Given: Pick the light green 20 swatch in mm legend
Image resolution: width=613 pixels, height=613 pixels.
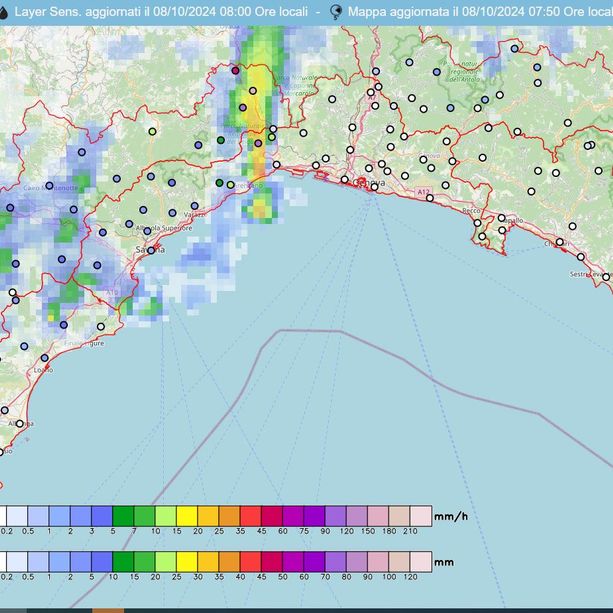Looking at the screenshot, I should click(x=166, y=562).
